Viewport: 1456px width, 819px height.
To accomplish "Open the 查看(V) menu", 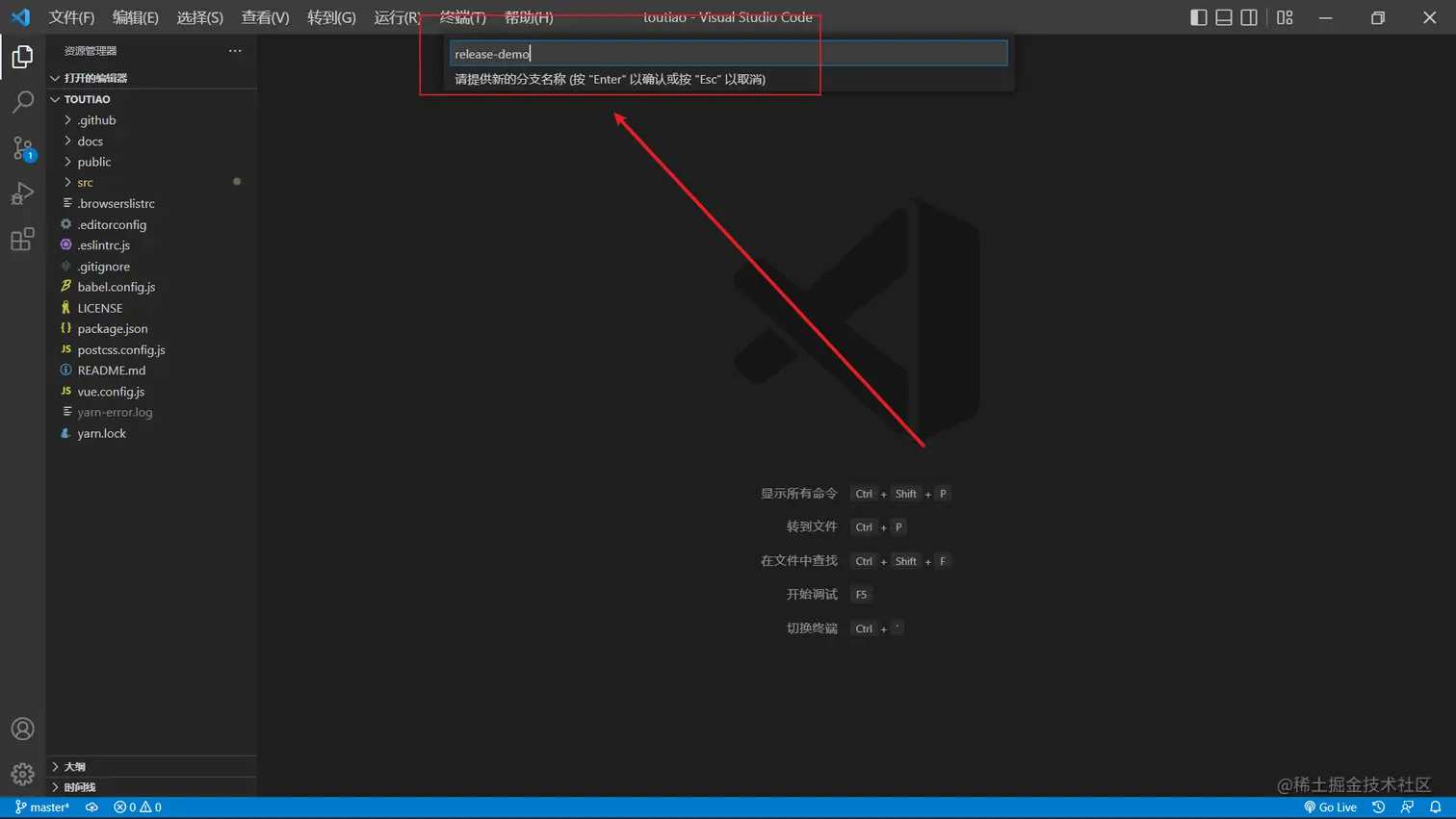I will click(x=265, y=17).
